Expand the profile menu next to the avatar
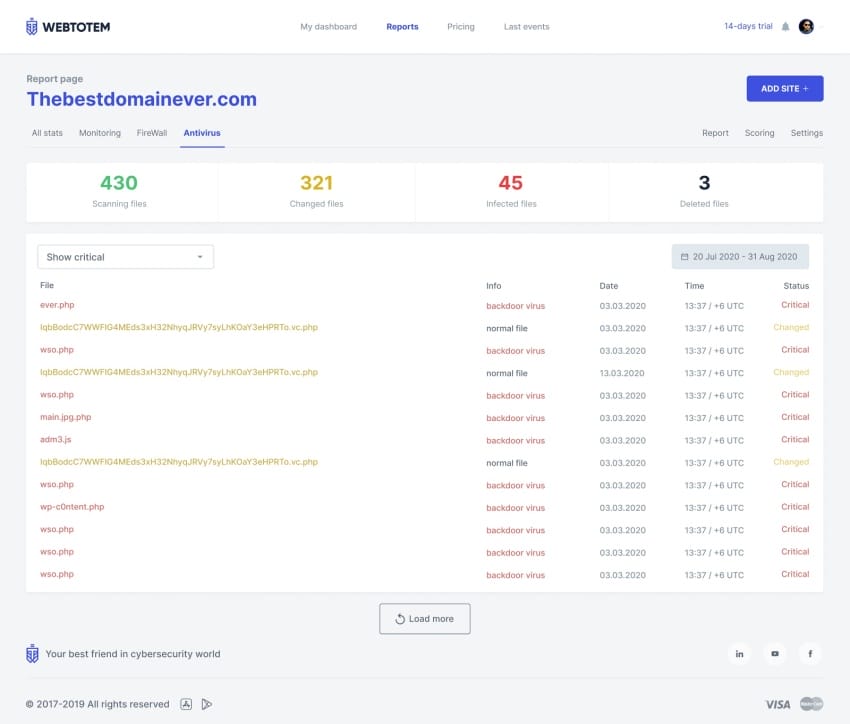The height and width of the screenshot is (724, 850). [823, 26]
